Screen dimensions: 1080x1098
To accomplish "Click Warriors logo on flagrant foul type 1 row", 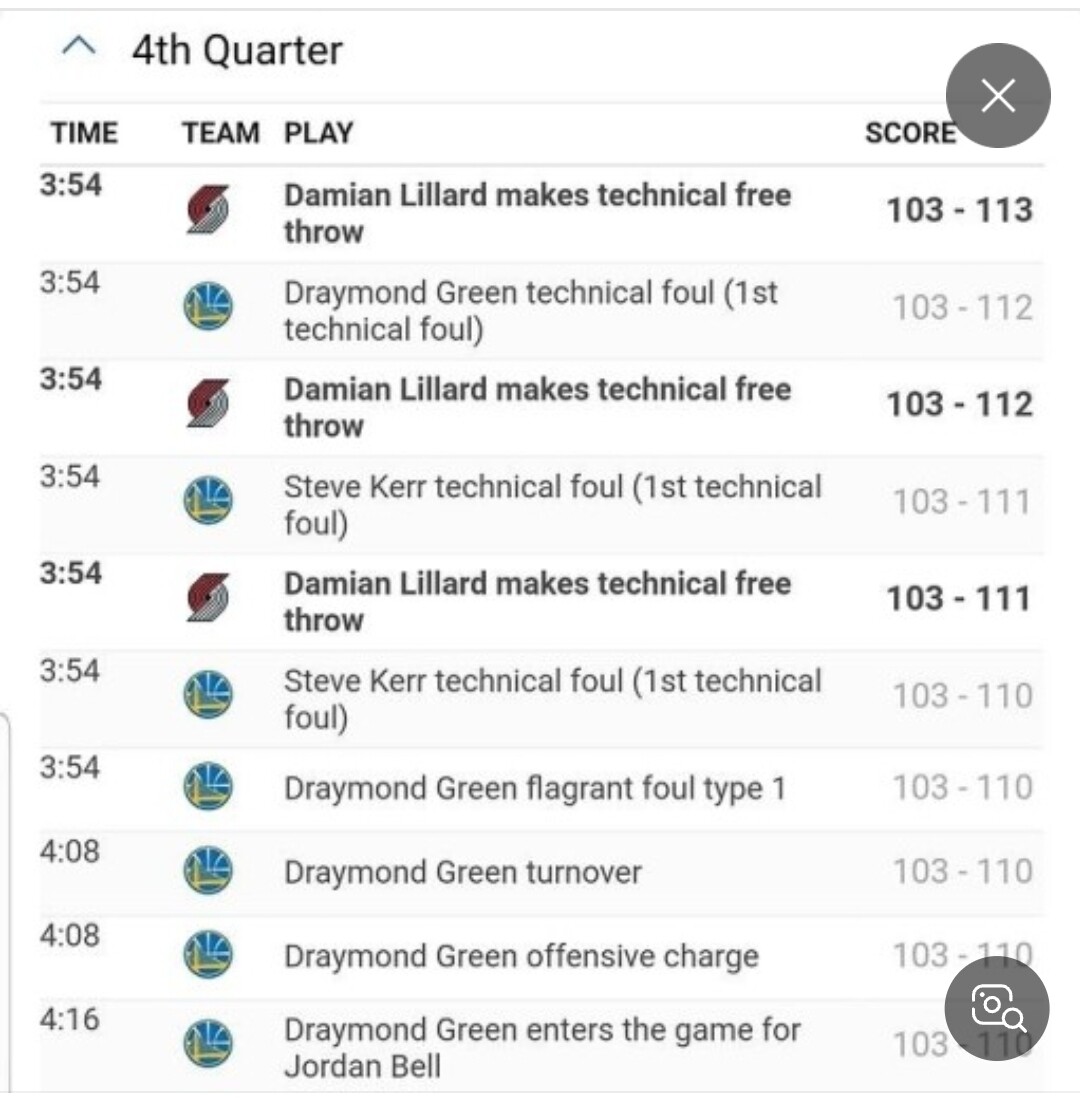I will [x=208, y=787].
